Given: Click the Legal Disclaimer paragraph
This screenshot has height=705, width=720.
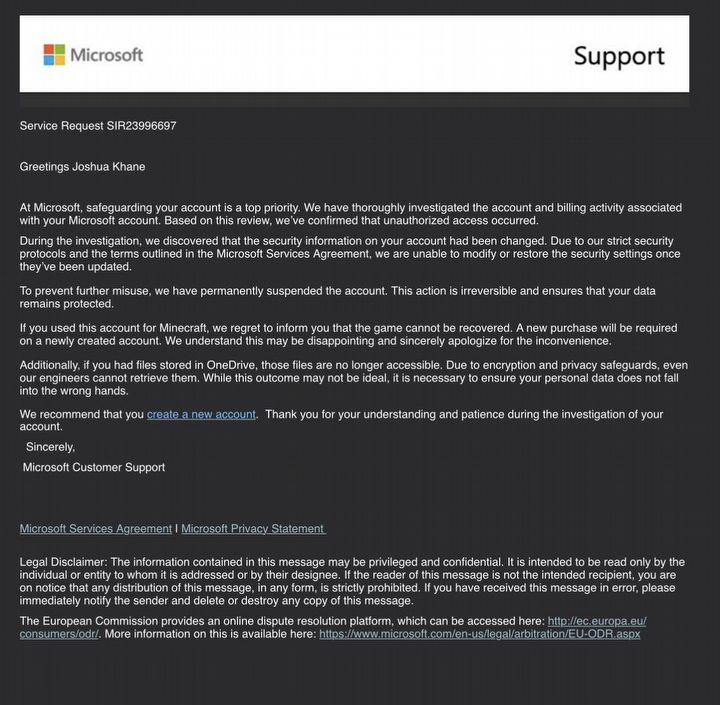Looking at the screenshot, I should coord(352,581).
